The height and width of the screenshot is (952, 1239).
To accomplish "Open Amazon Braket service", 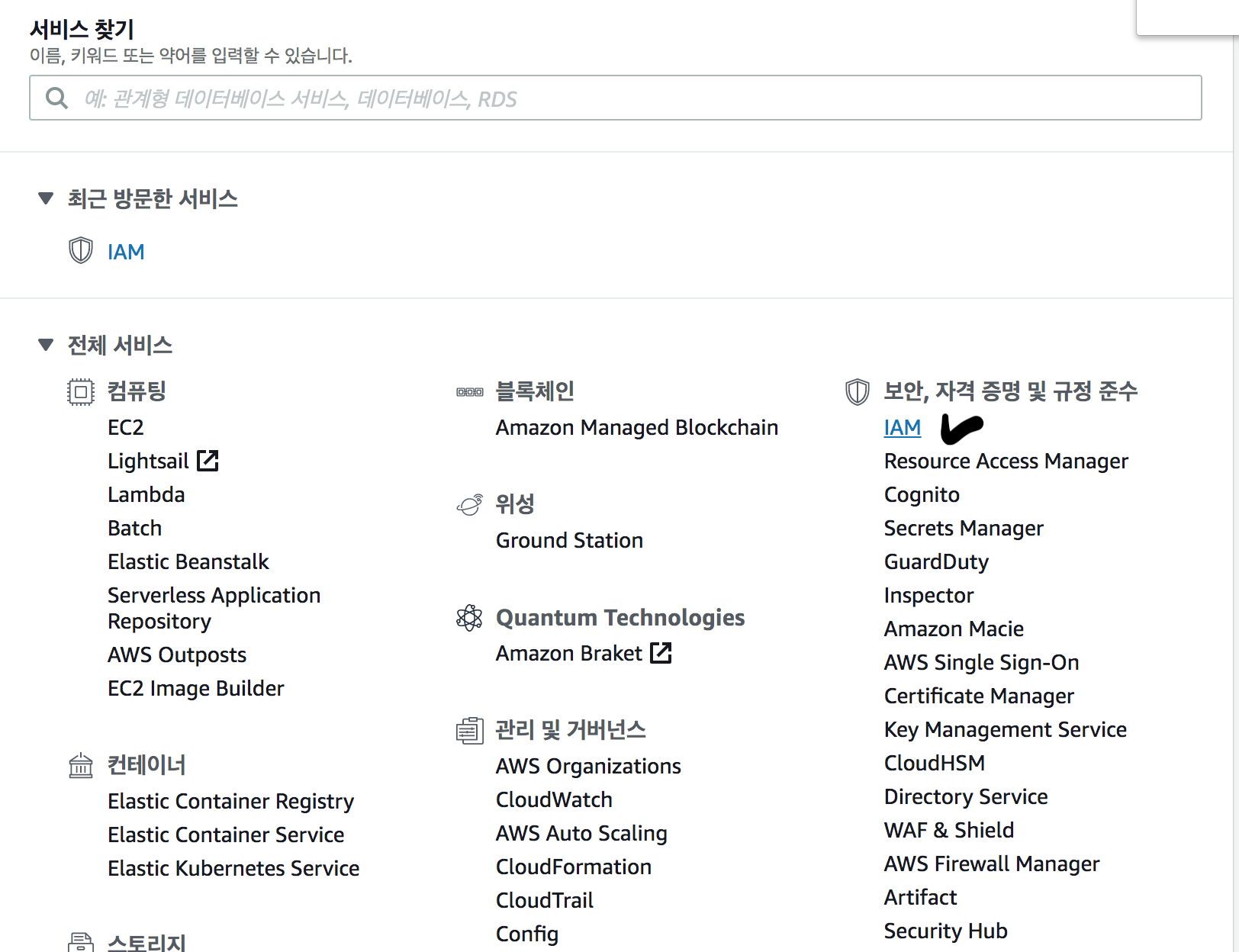I will pyautogui.click(x=569, y=654).
